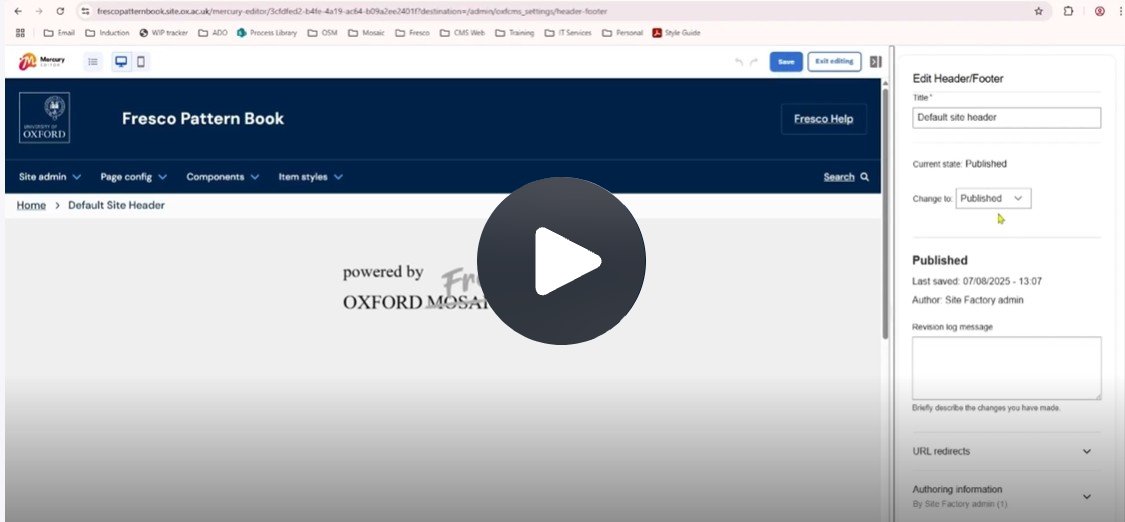
Task: Play the video with the large play button
Action: click(x=561, y=261)
